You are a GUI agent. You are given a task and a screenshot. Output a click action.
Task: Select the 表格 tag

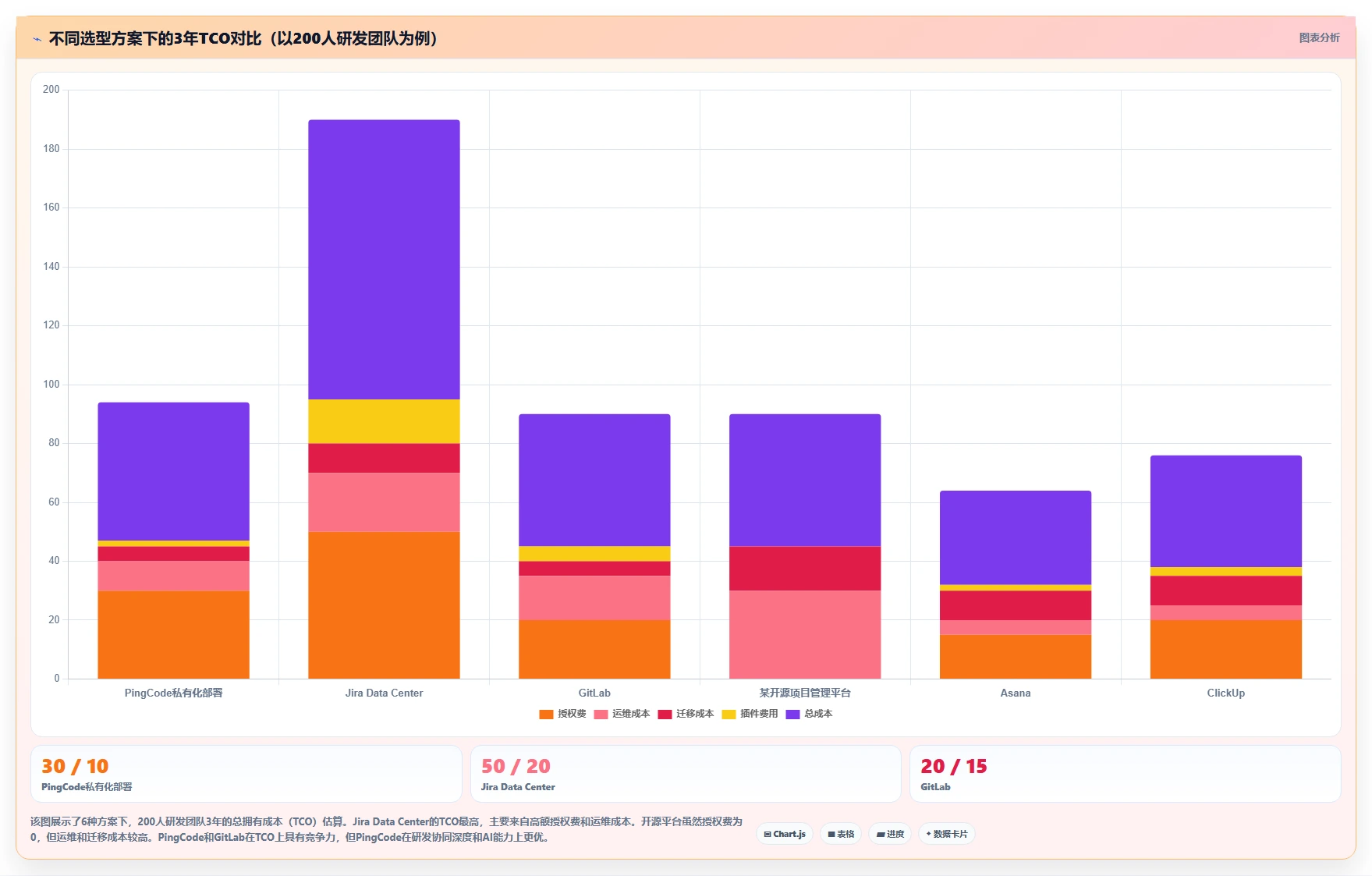(841, 834)
